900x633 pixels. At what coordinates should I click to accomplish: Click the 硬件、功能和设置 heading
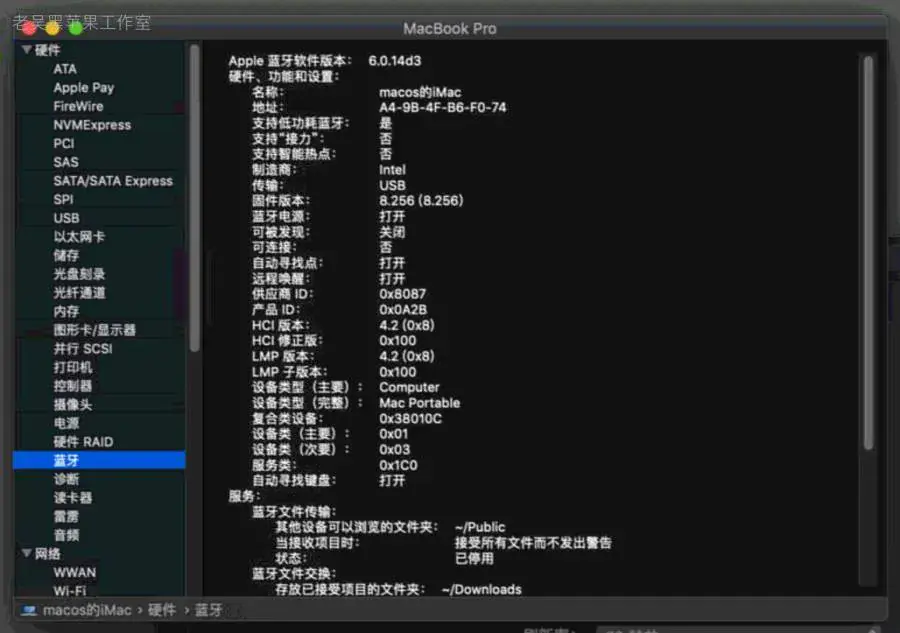[x=284, y=76]
